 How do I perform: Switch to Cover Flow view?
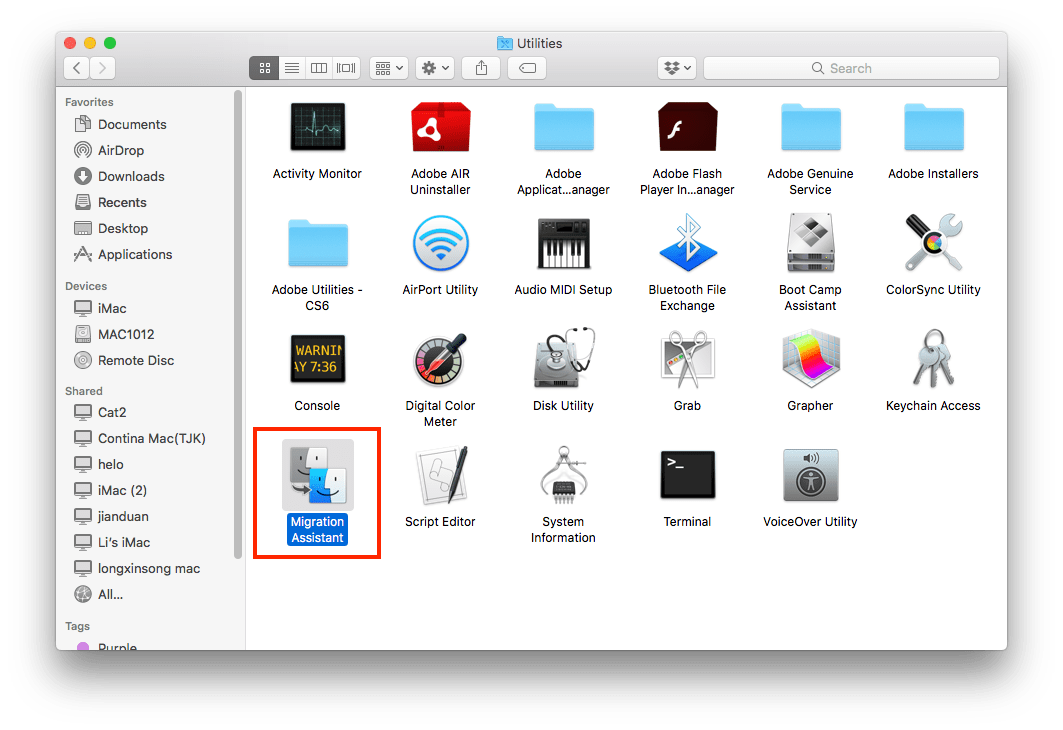(x=345, y=67)
